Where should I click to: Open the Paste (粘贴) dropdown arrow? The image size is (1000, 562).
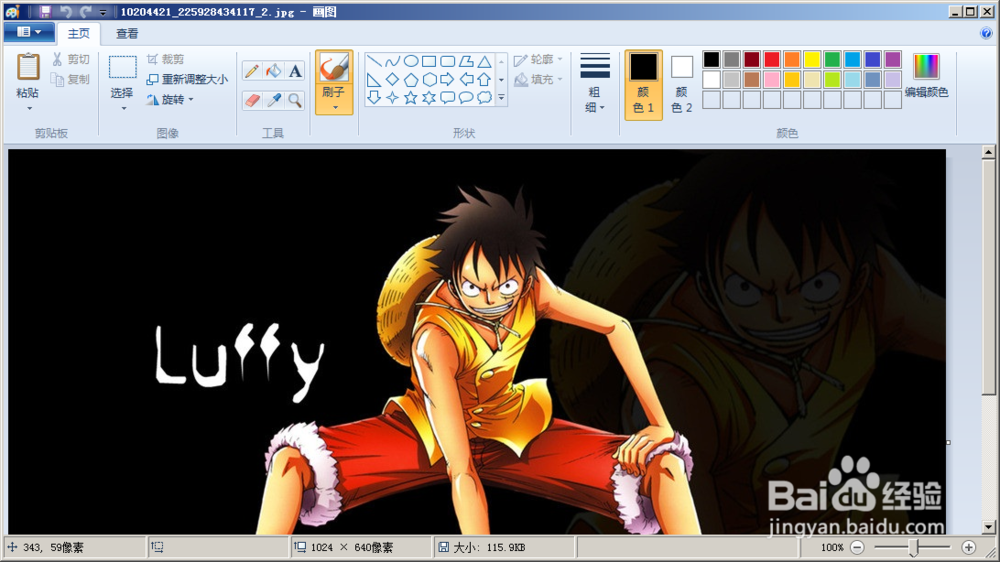point(29,108)
